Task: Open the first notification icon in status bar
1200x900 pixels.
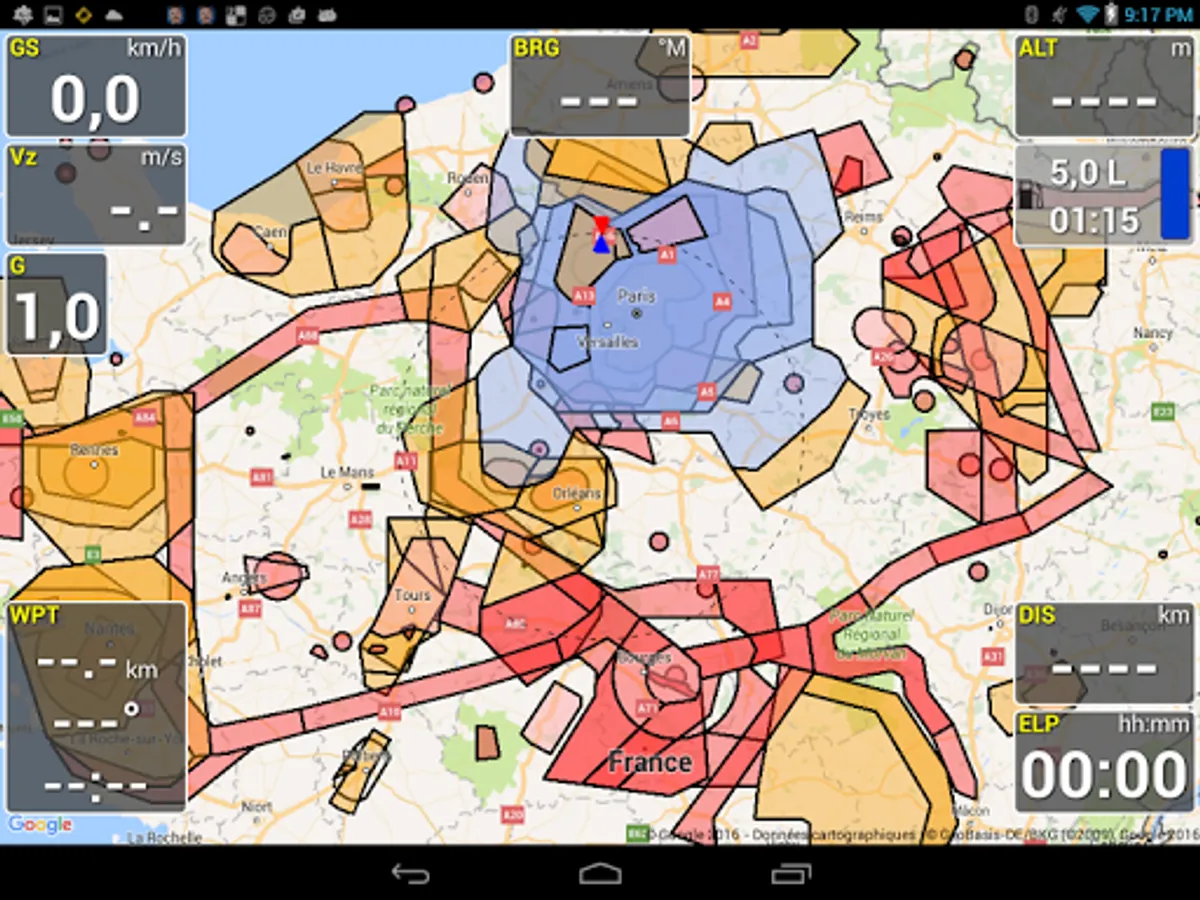Action: [23, 14]
